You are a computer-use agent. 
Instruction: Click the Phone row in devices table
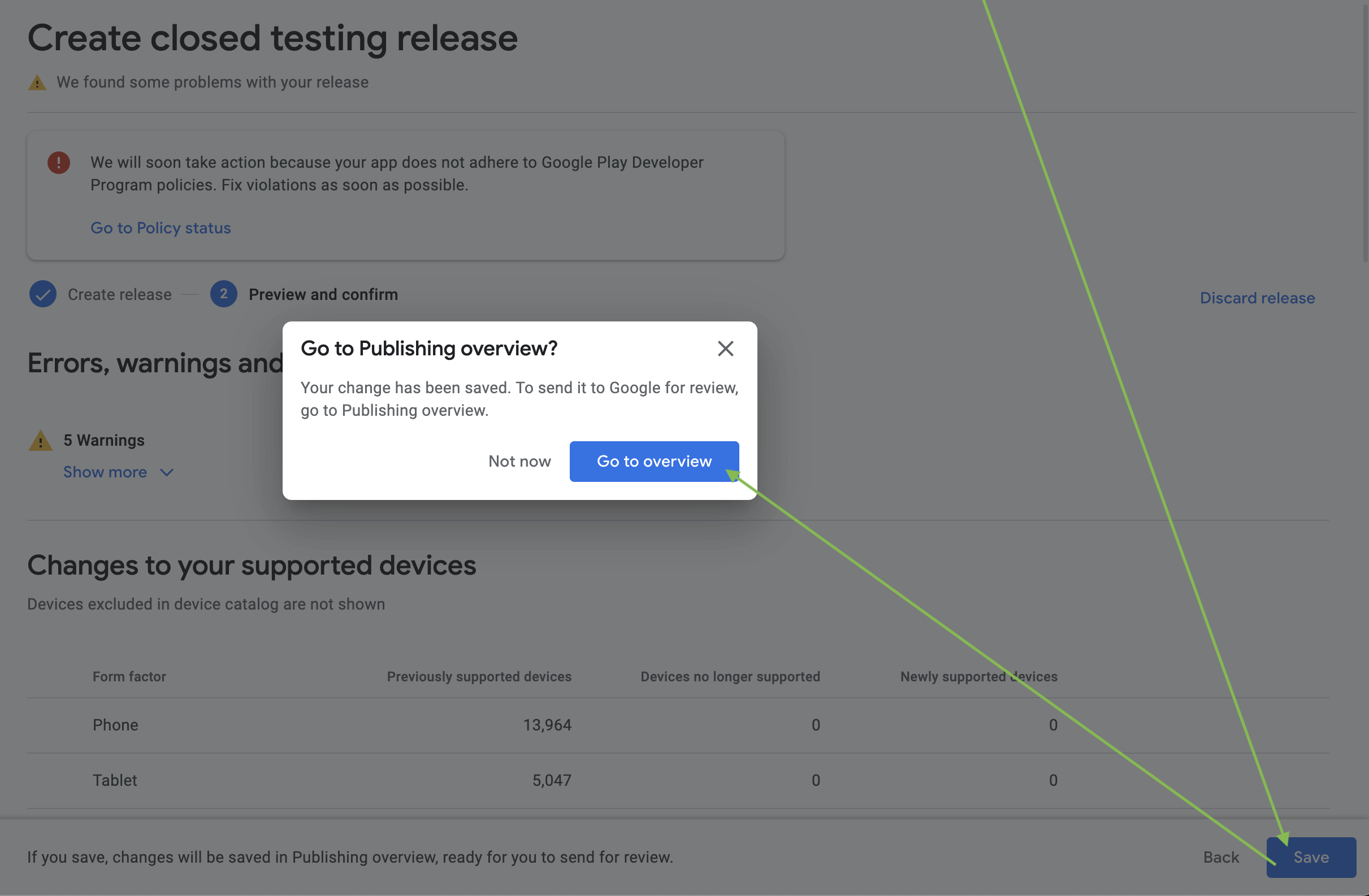point(116,725)
